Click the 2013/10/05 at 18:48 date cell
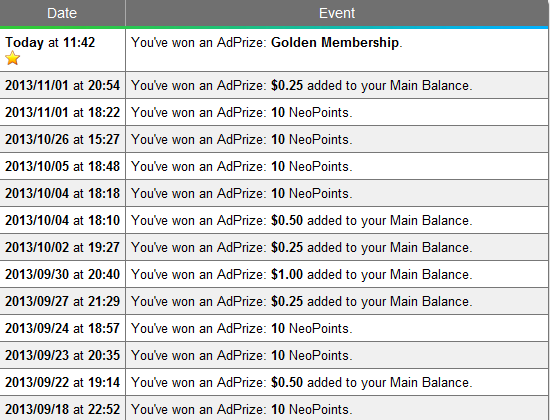 pyautogui.click(x=62, y=166)
